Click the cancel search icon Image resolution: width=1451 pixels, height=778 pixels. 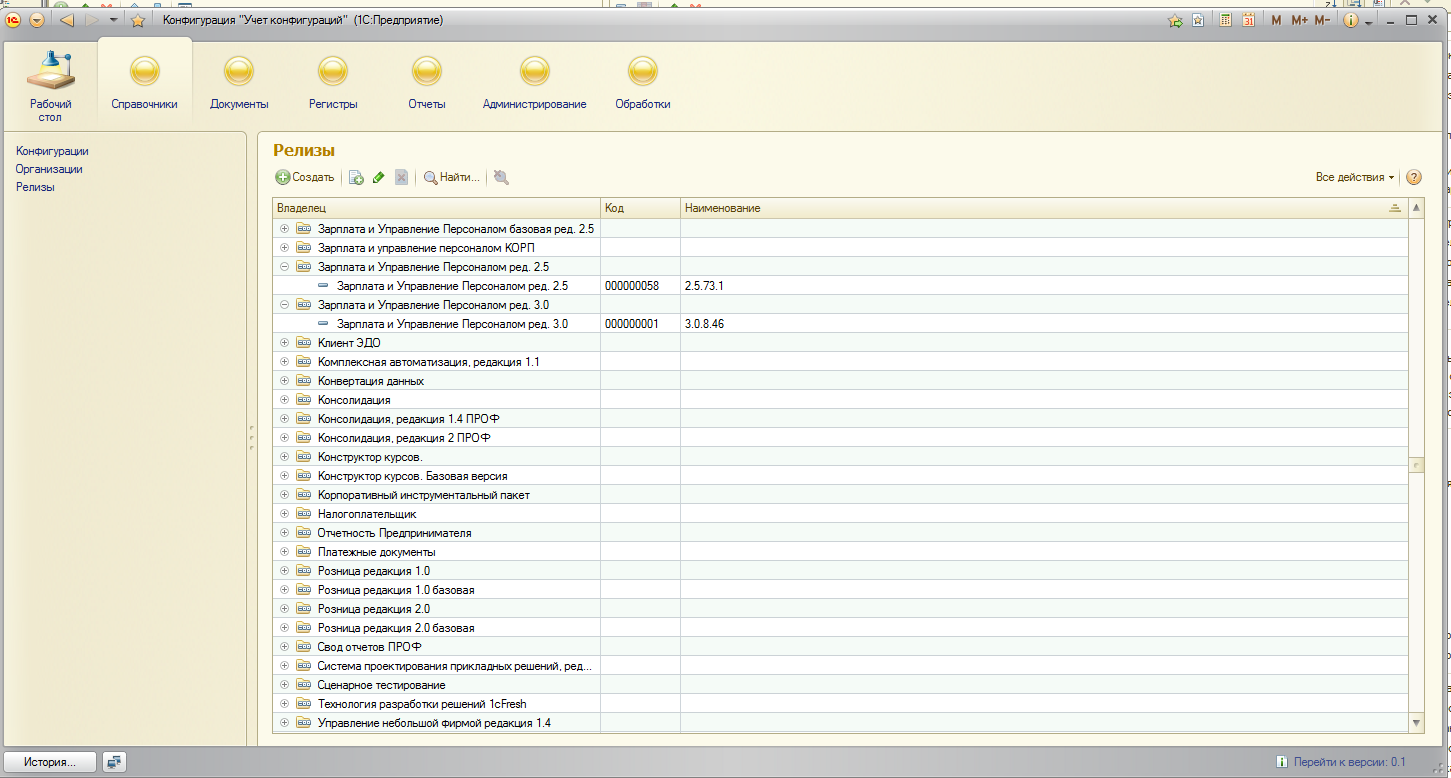pyautogui.click(x=501, y=177)
